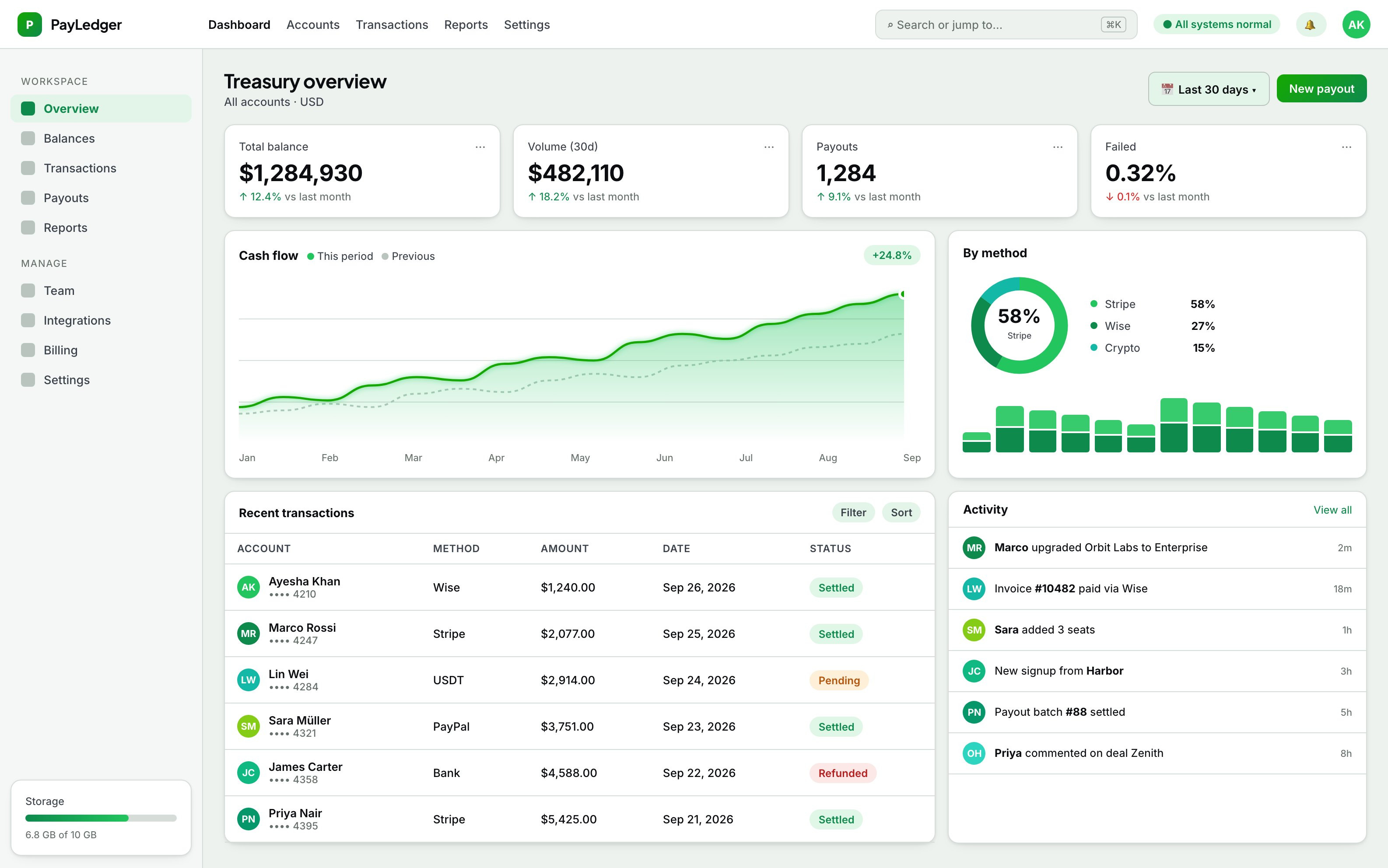The image size is (1388, 868).
Task: Click the ACCOUNT column header
Action: 263,549
